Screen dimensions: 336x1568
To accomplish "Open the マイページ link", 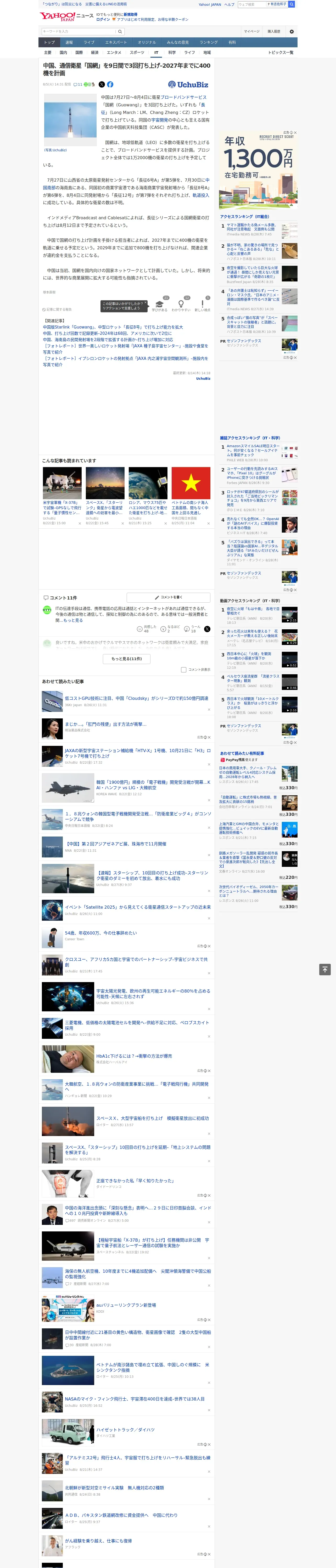I will [252, 32].
